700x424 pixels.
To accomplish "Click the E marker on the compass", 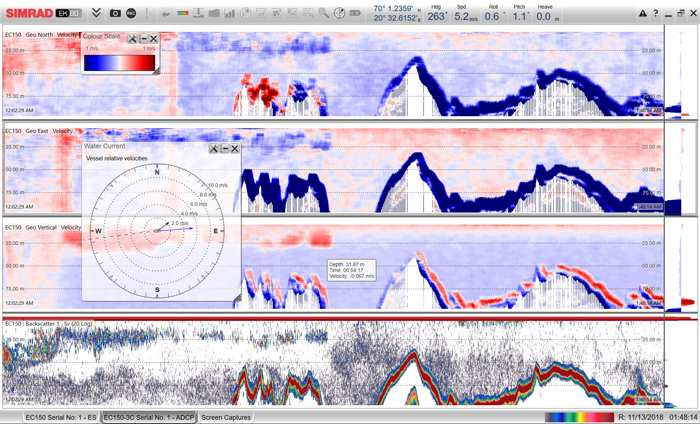I will pos(216,231).
